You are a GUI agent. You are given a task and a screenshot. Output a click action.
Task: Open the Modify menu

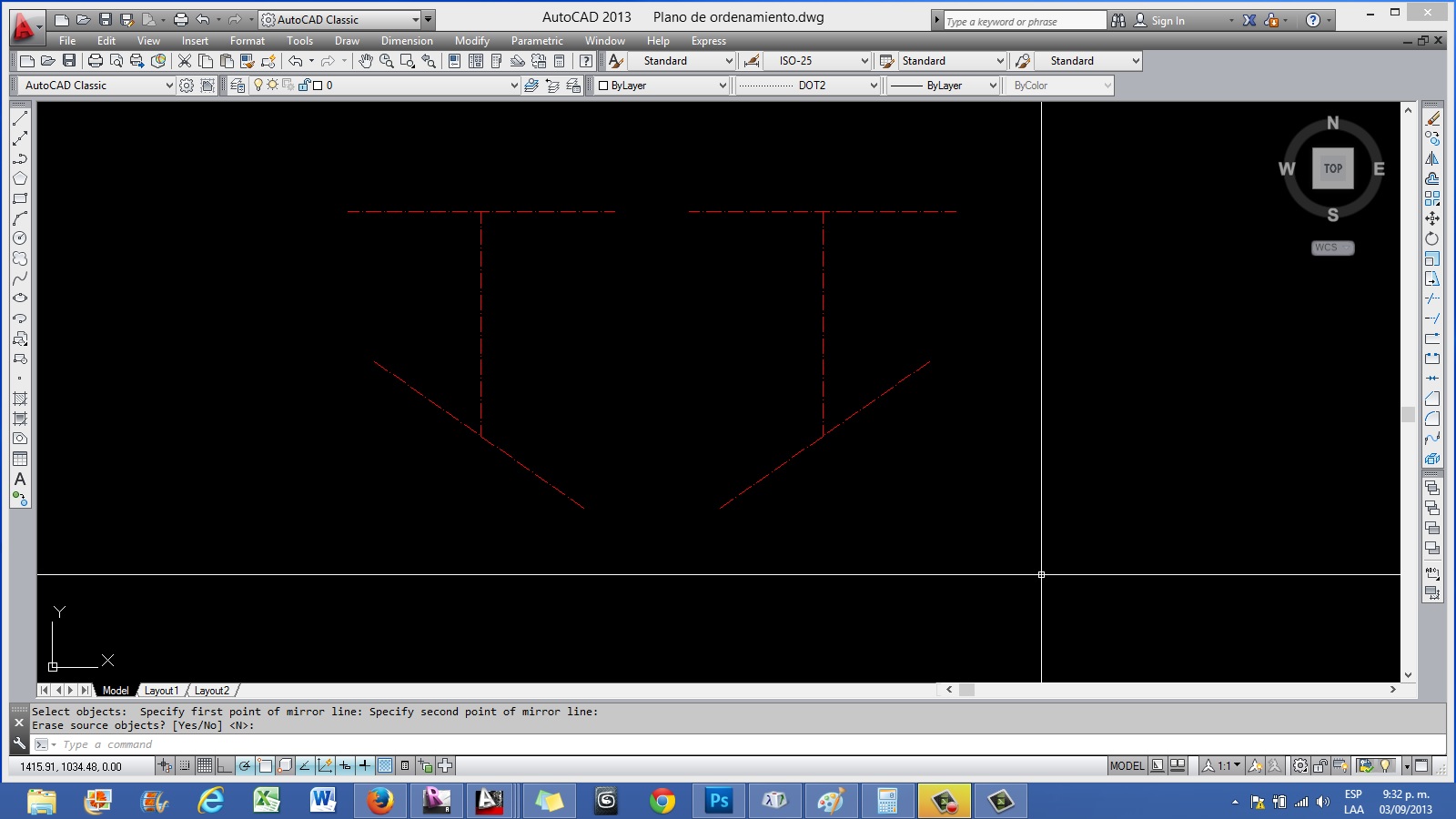click(472, 40)
